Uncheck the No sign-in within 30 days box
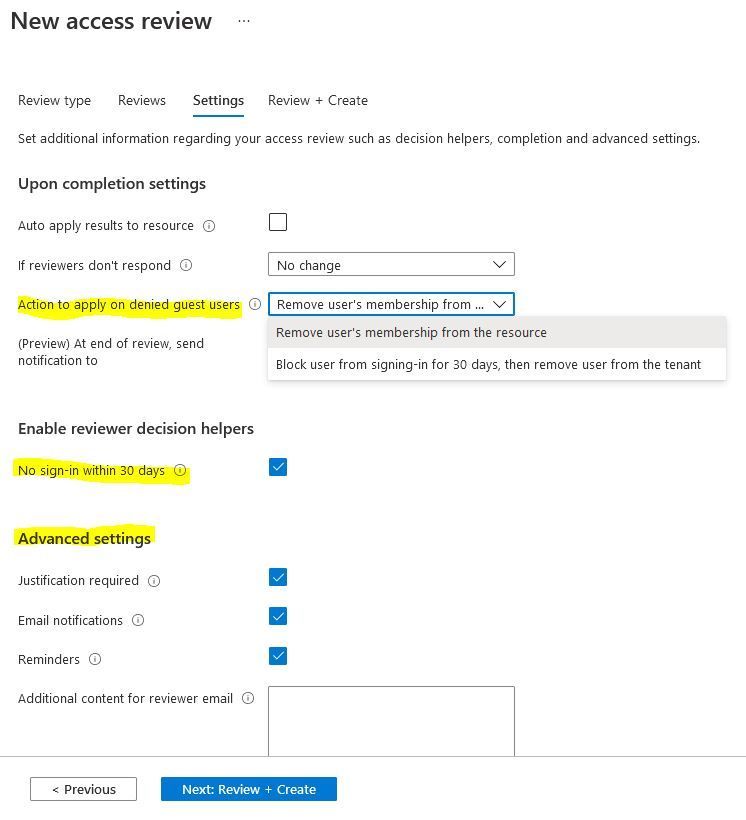Image resolution: width=746 pixels, height=820 pixels. (278, 467)
